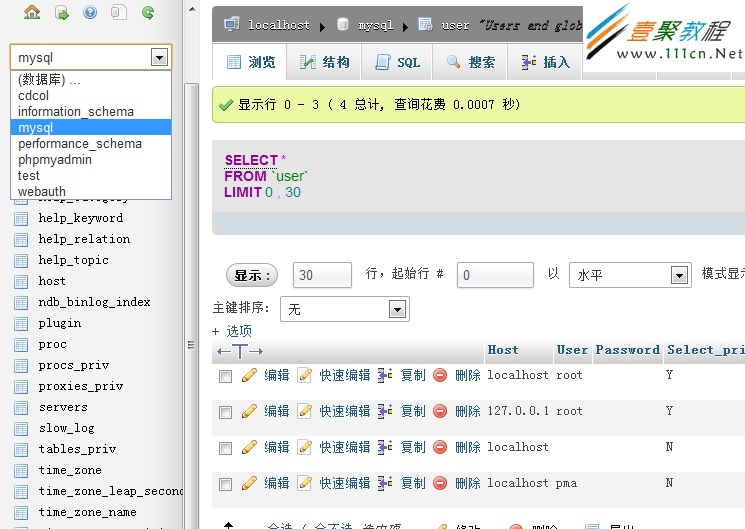Open the documentation pages icon
This screenshot has height=529, width=745.
coord(119,12)
